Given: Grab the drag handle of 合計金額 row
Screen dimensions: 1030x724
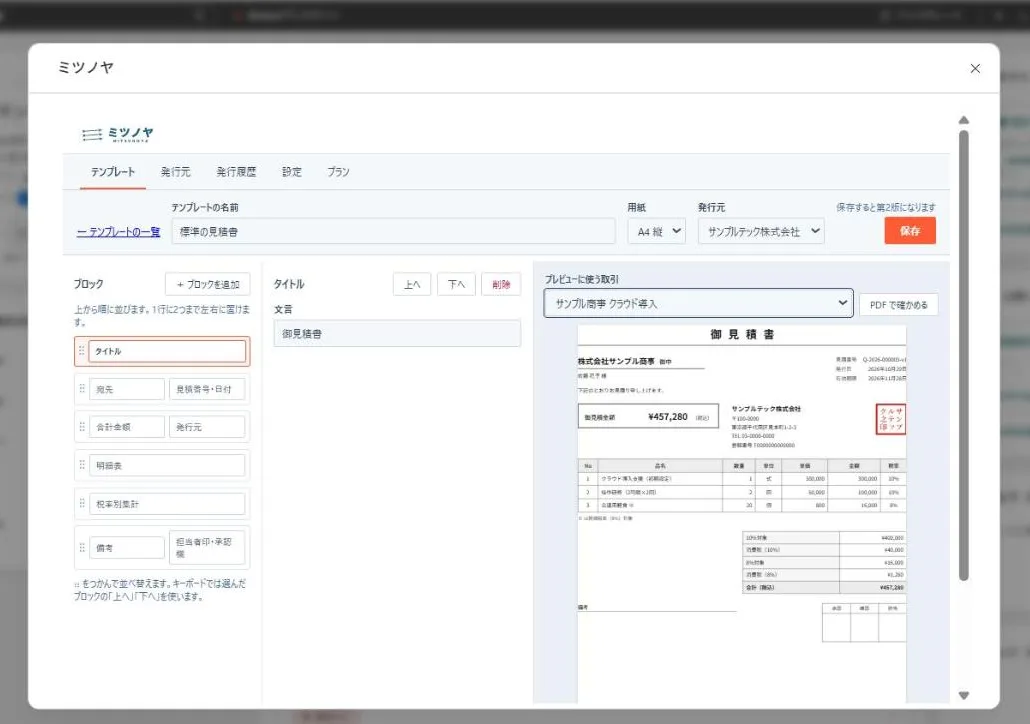Looking at the screenshot, I should 82,426.
